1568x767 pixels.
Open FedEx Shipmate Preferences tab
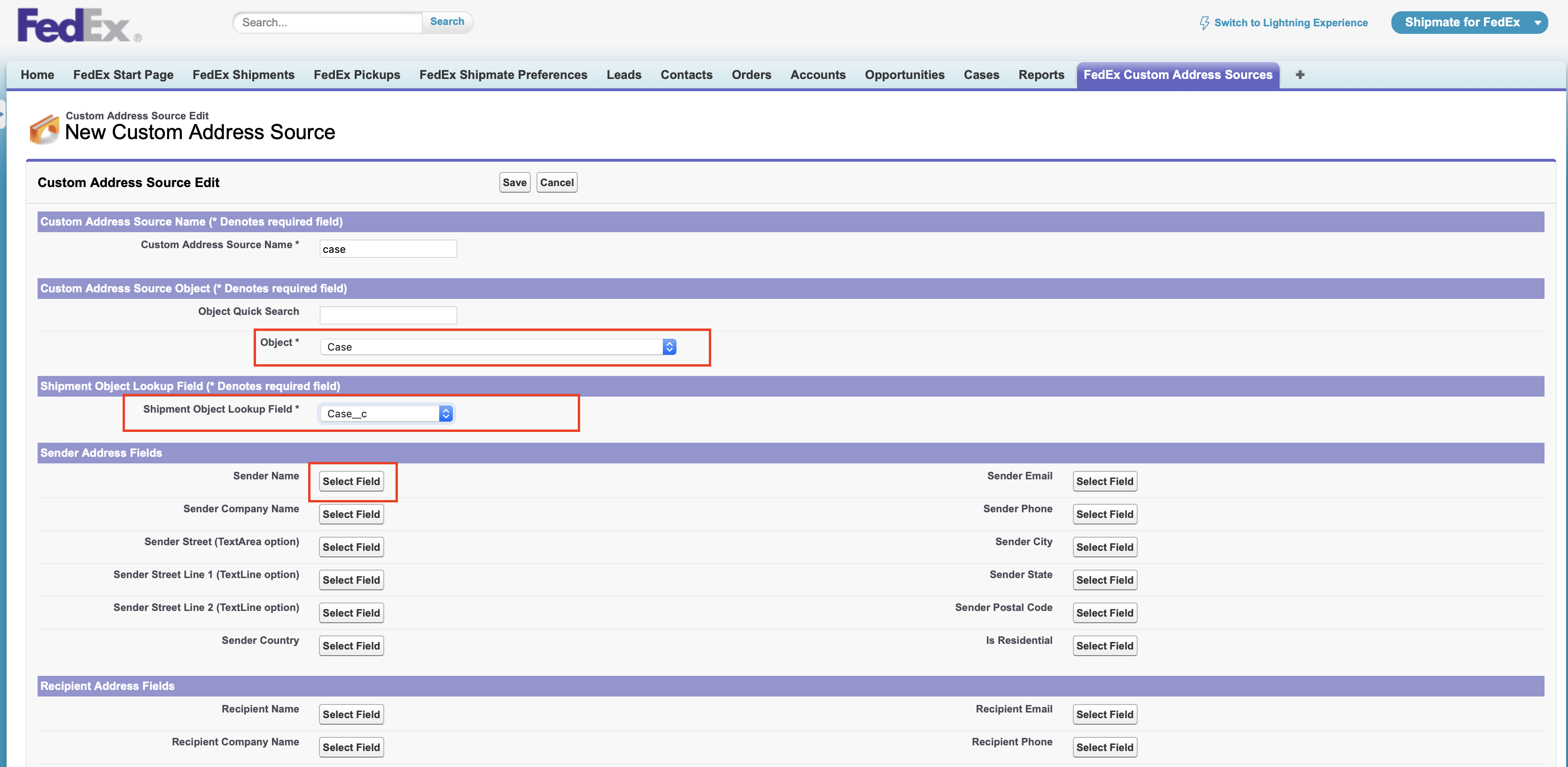(x=504, y=75)
